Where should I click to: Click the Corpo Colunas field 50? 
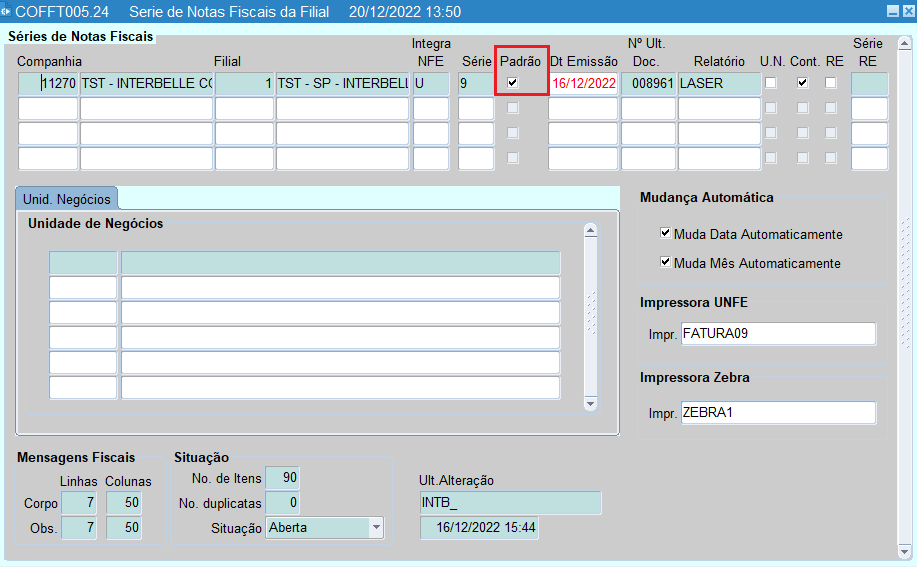pyautogui.click(x=123, y=502)
